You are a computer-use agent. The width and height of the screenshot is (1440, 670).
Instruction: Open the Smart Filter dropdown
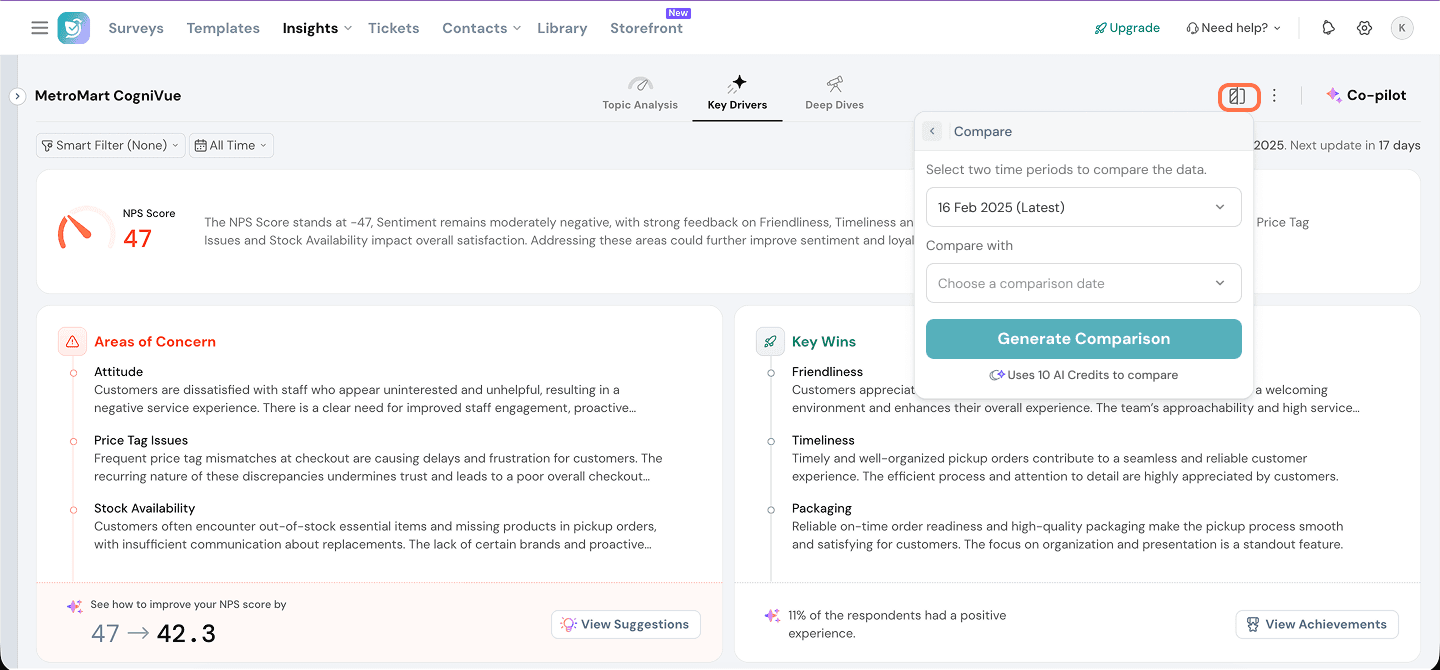tap(111, 145)
